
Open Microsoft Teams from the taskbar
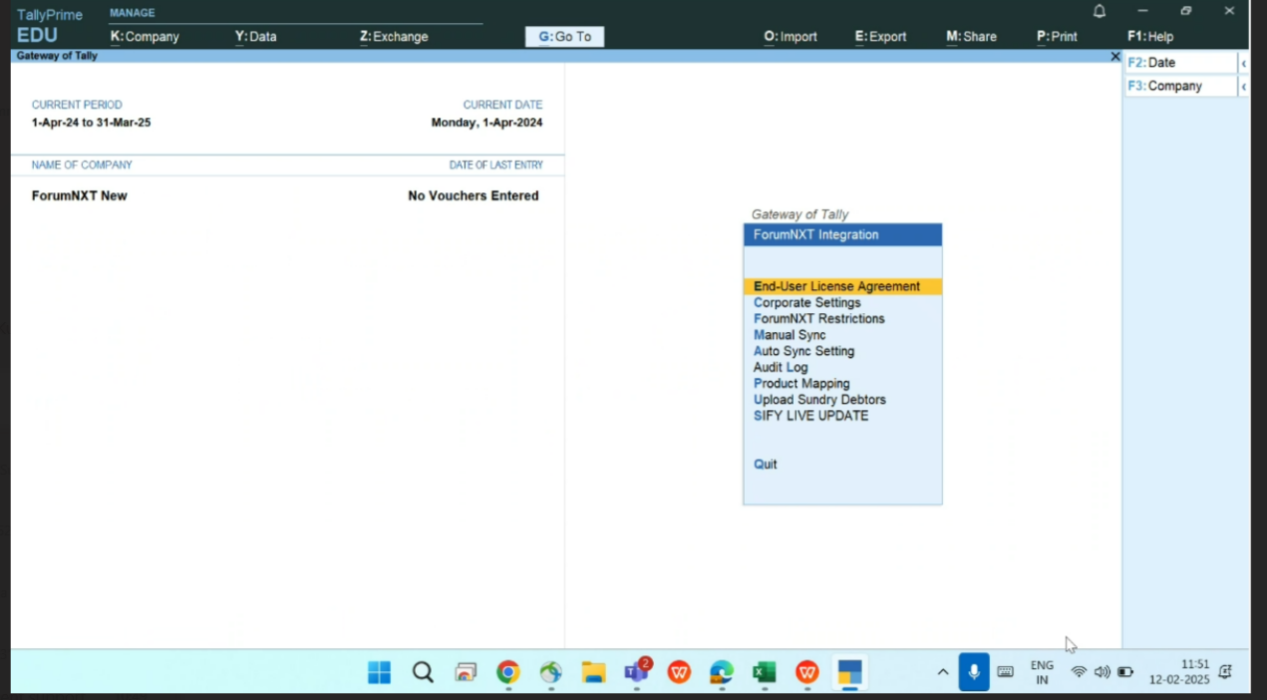(x=636, y=672)
